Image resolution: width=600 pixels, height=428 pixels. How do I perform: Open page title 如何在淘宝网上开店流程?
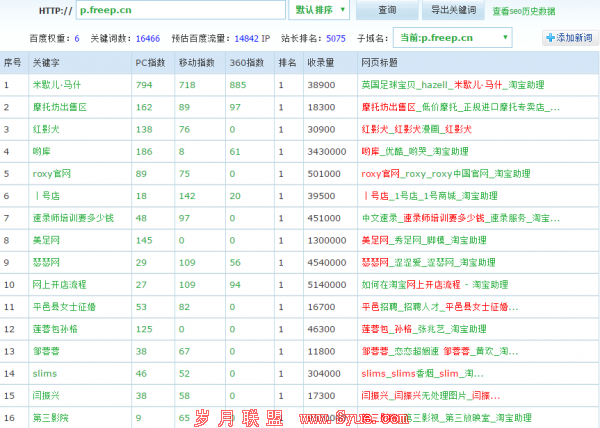pos(435,285)
